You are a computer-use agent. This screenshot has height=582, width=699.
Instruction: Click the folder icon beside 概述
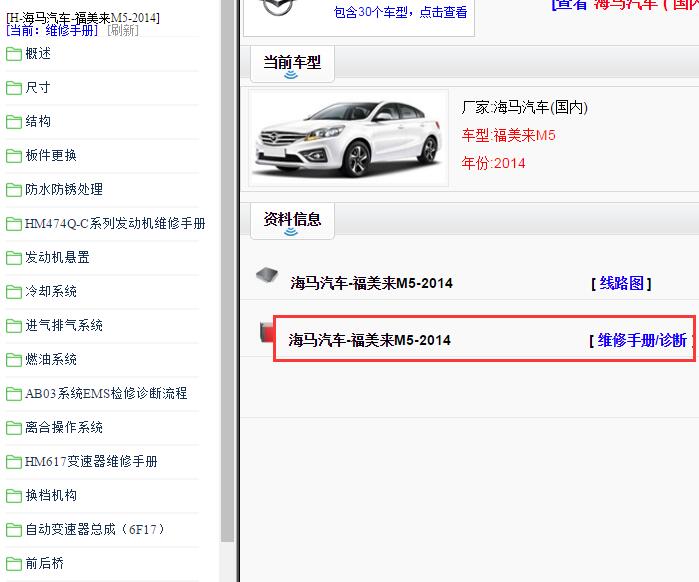point(14,54)
